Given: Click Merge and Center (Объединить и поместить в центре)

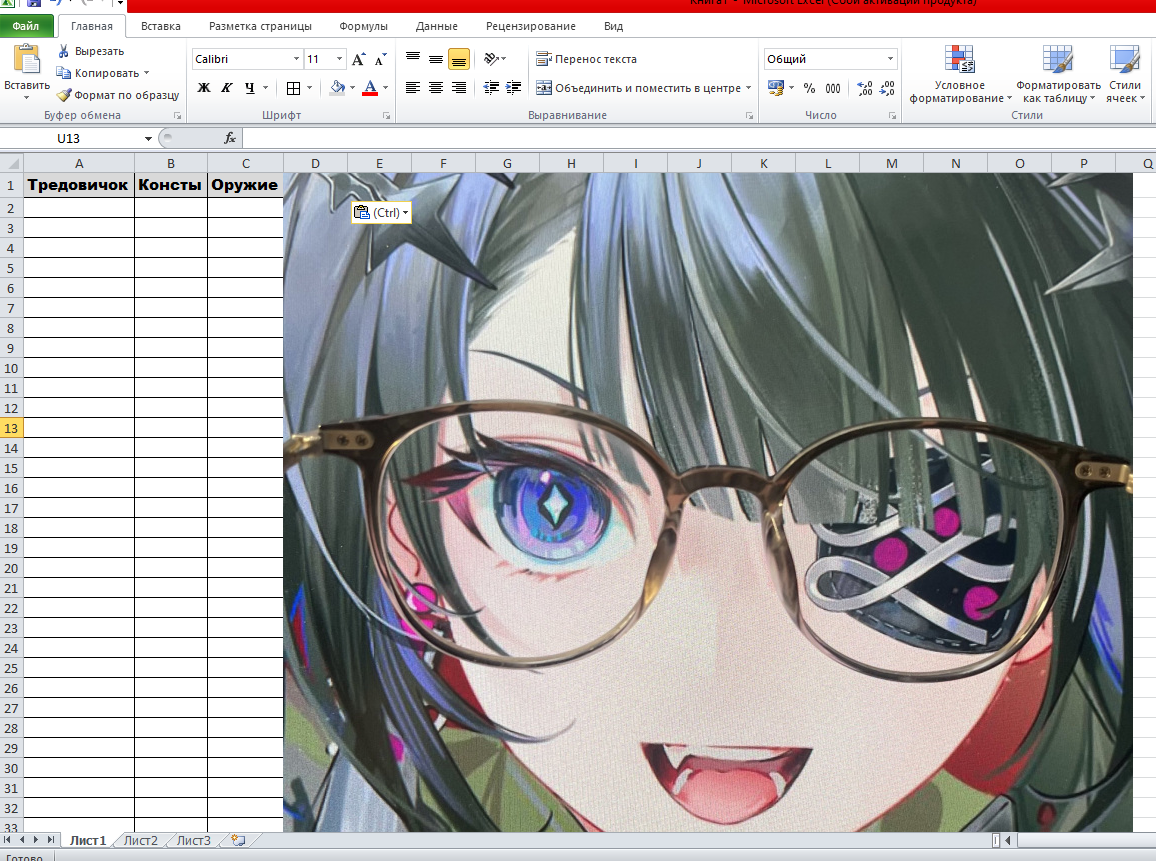Looking at the screenshot, I should [x=638, y=88].
